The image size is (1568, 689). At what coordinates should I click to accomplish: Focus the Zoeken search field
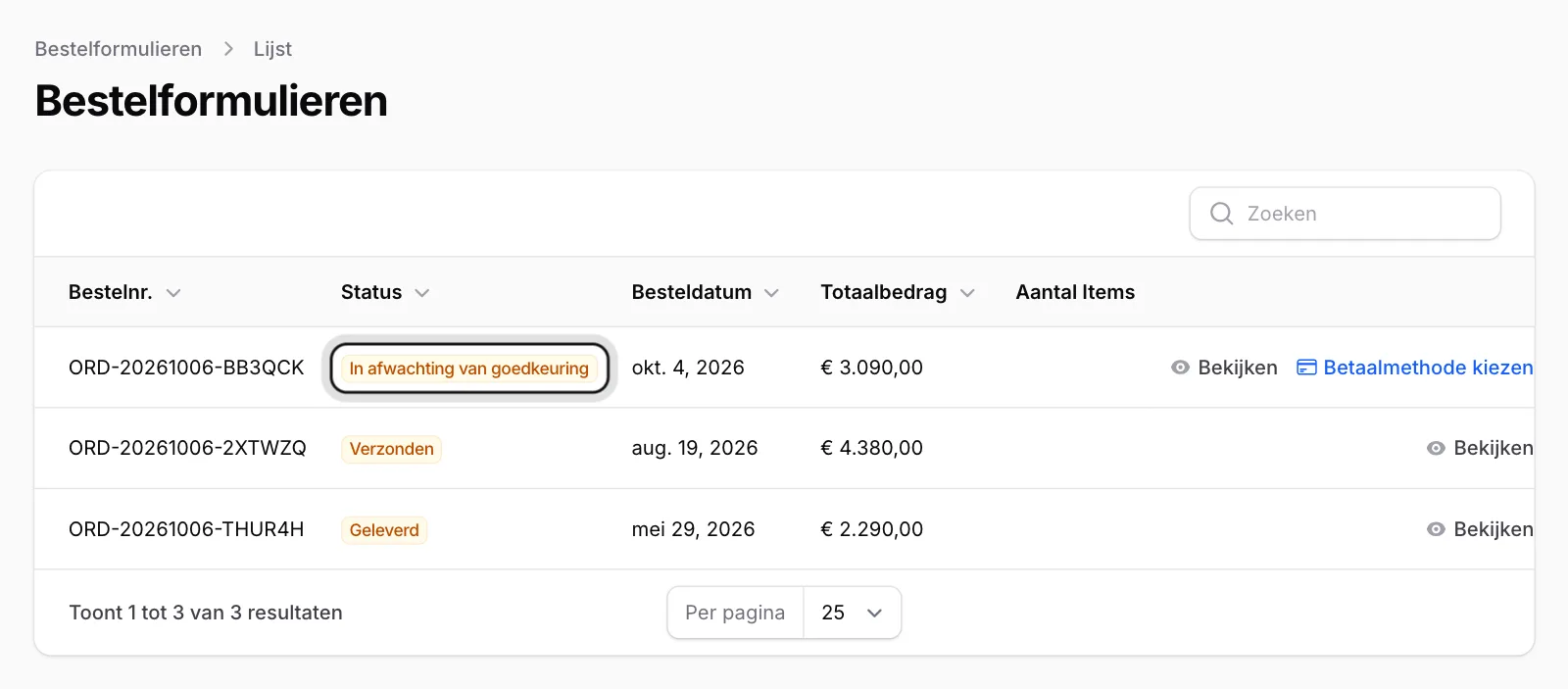[x=1346, y=214]
